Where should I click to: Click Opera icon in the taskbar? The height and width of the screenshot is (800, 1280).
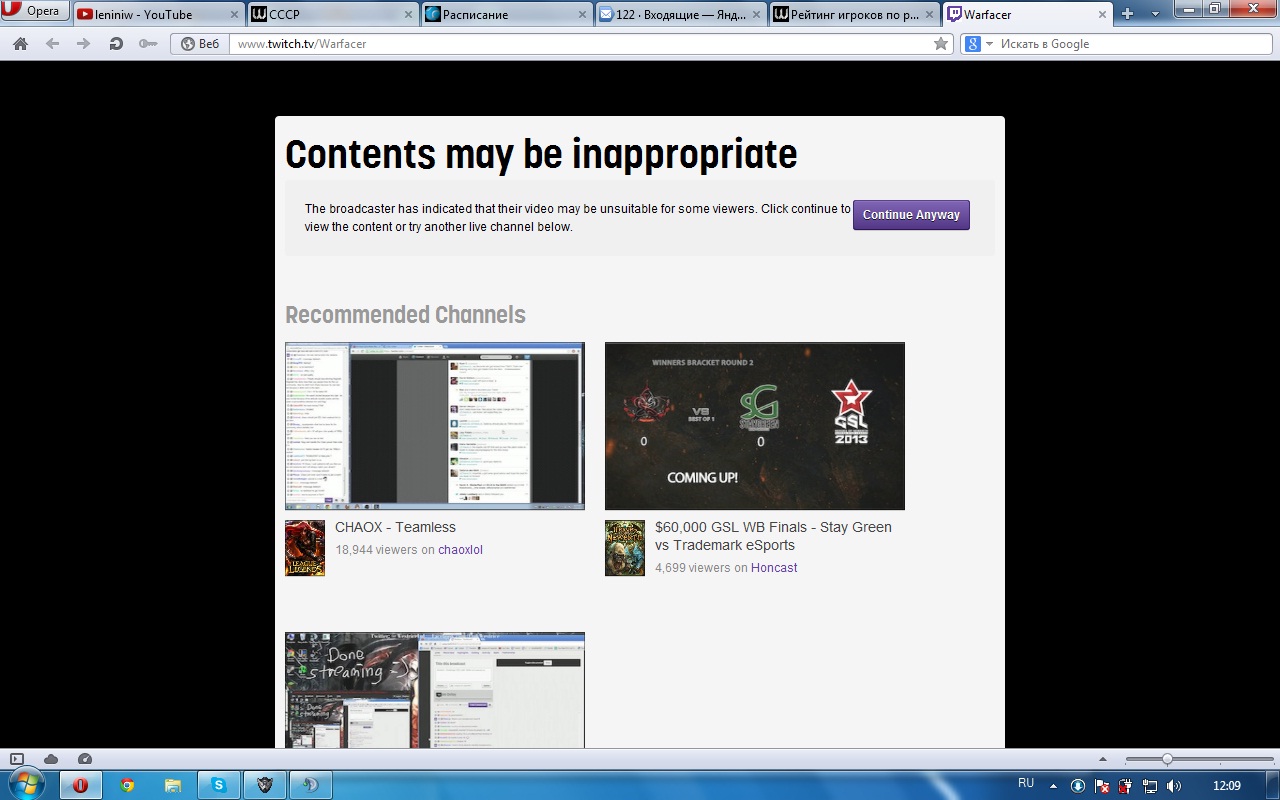click(x=81, y=785)
